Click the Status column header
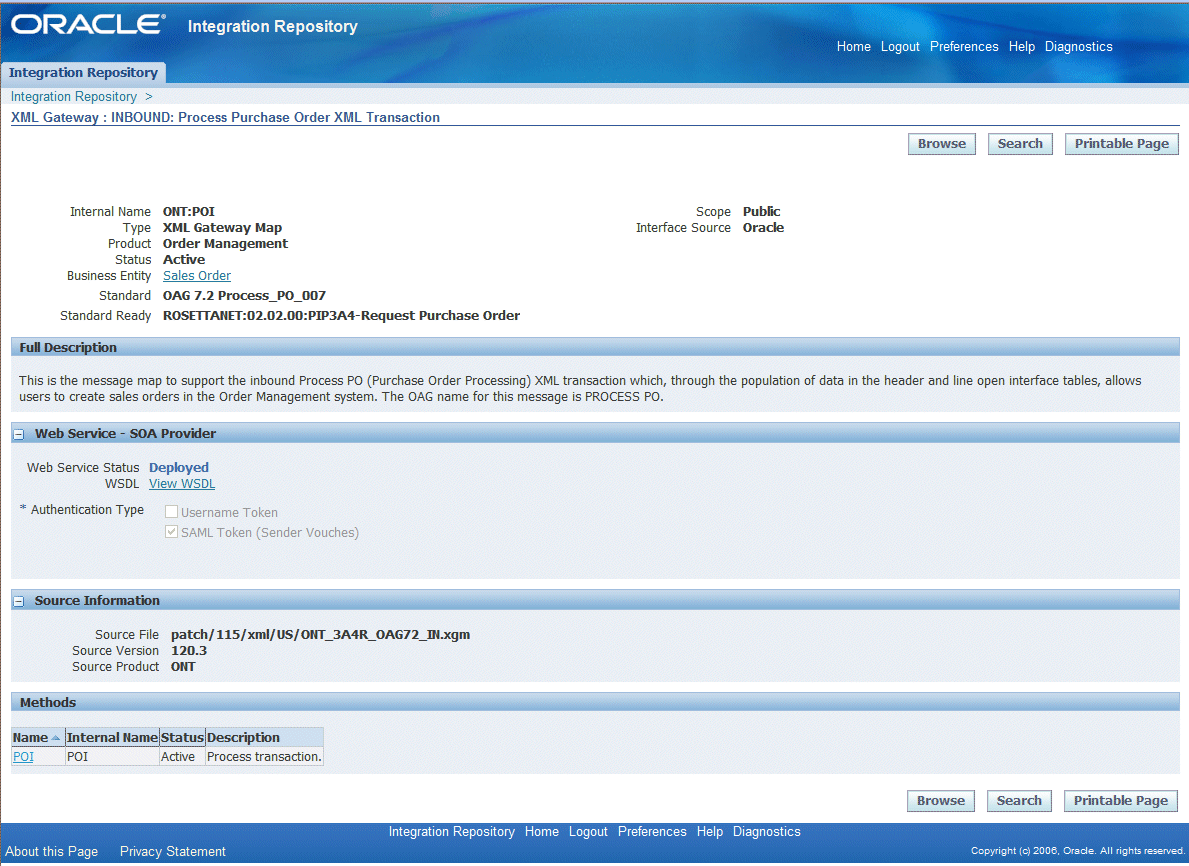The image size is (1189, 866). click(x=182, y=737)
